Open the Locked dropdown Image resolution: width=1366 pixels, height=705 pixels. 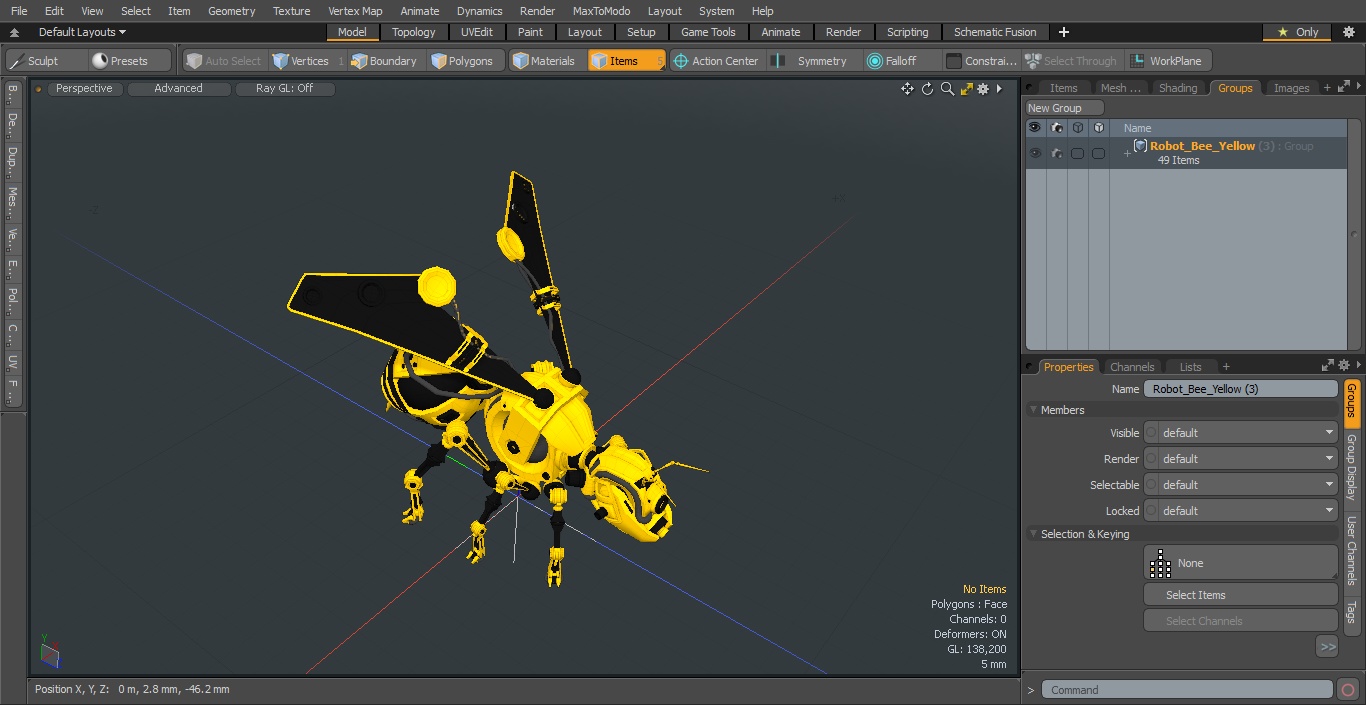pos(1248,511)
